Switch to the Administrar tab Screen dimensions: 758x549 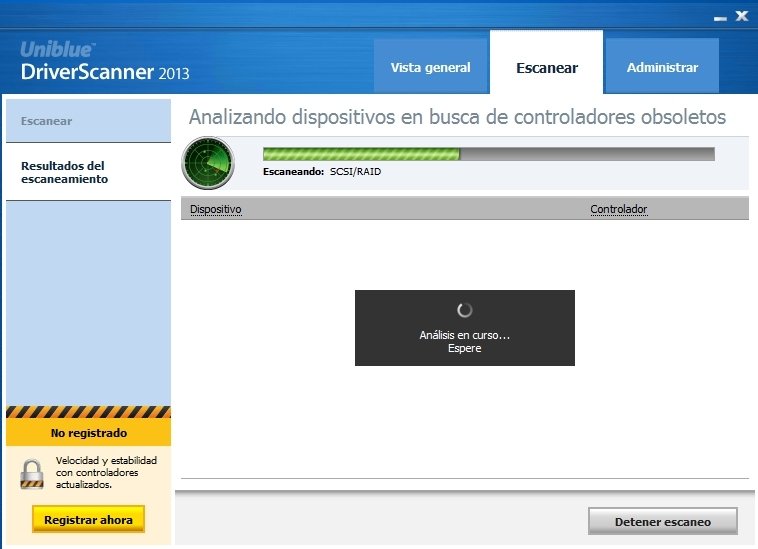tap(662, 66)
